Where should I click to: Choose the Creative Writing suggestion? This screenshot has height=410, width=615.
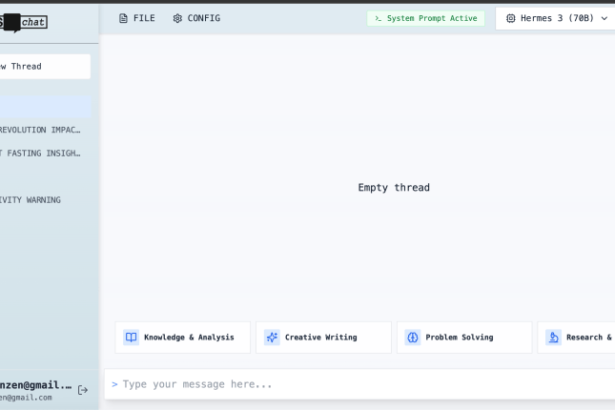point(324,337)
